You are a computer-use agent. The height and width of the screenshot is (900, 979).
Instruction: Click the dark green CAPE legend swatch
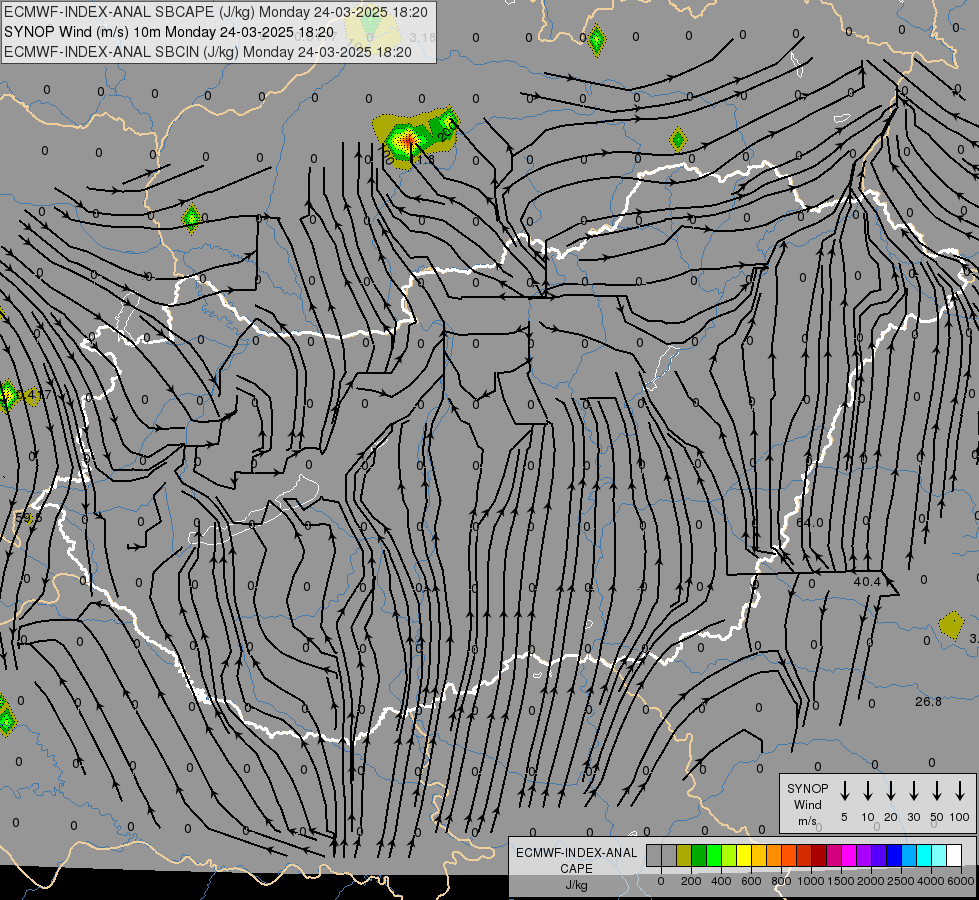pos(699,855)
